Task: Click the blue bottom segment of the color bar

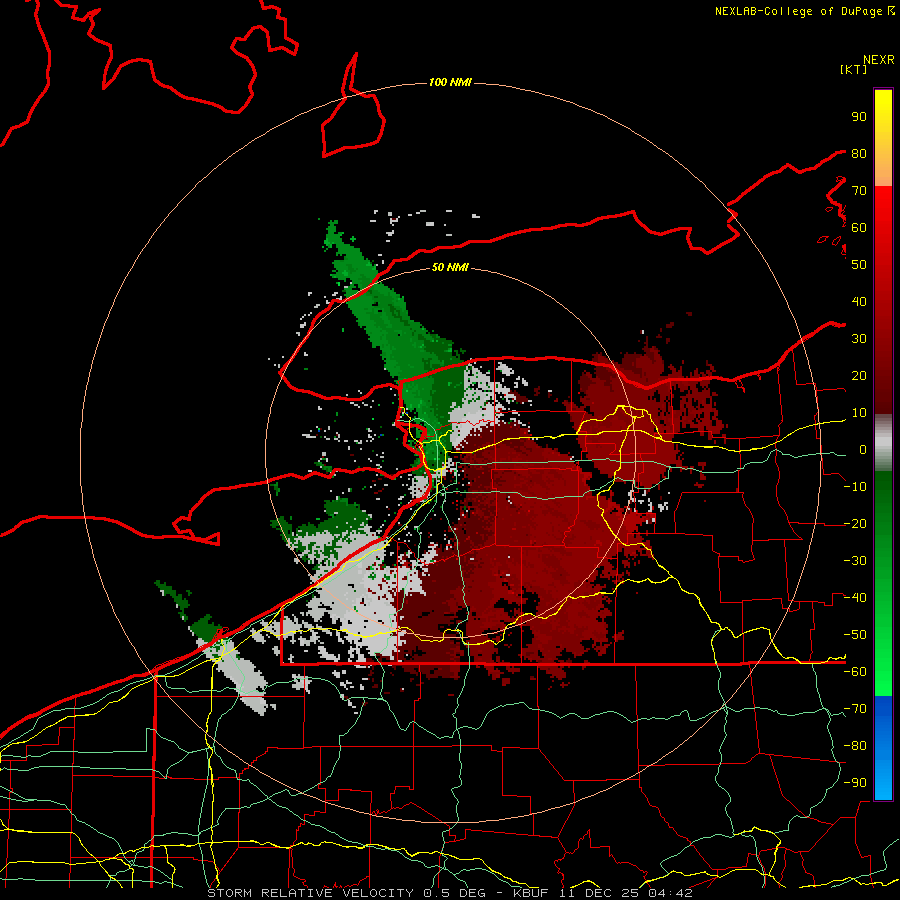Action: pyautogui.click(x=883, y=748)
